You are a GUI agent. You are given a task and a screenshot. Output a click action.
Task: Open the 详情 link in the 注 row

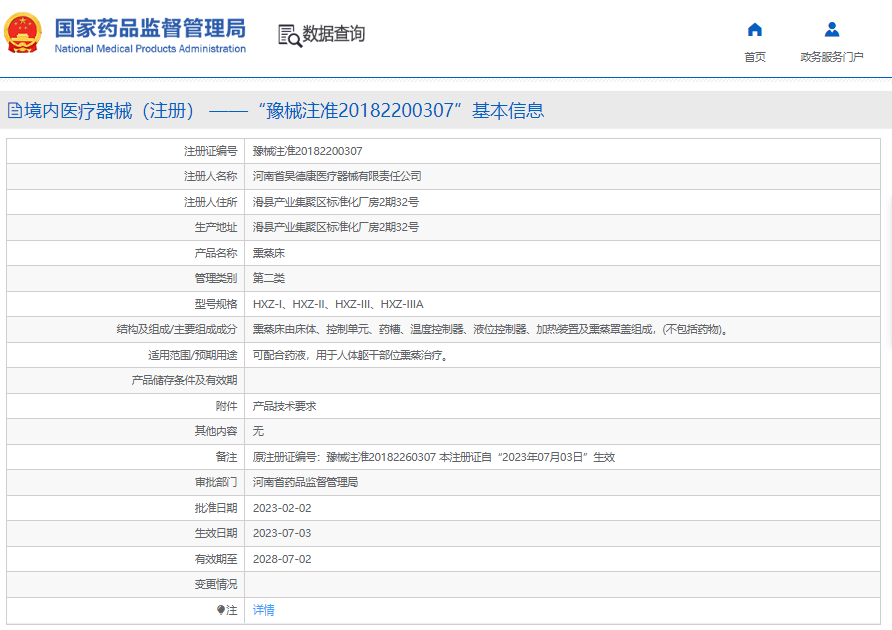[263, 610]
